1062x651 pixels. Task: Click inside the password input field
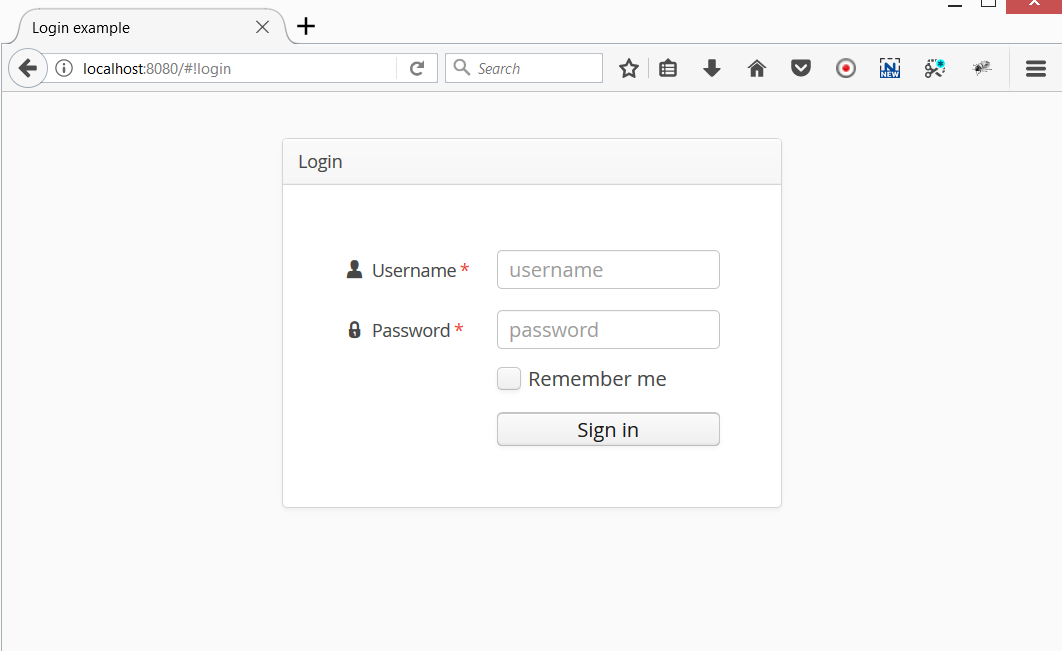608,329
